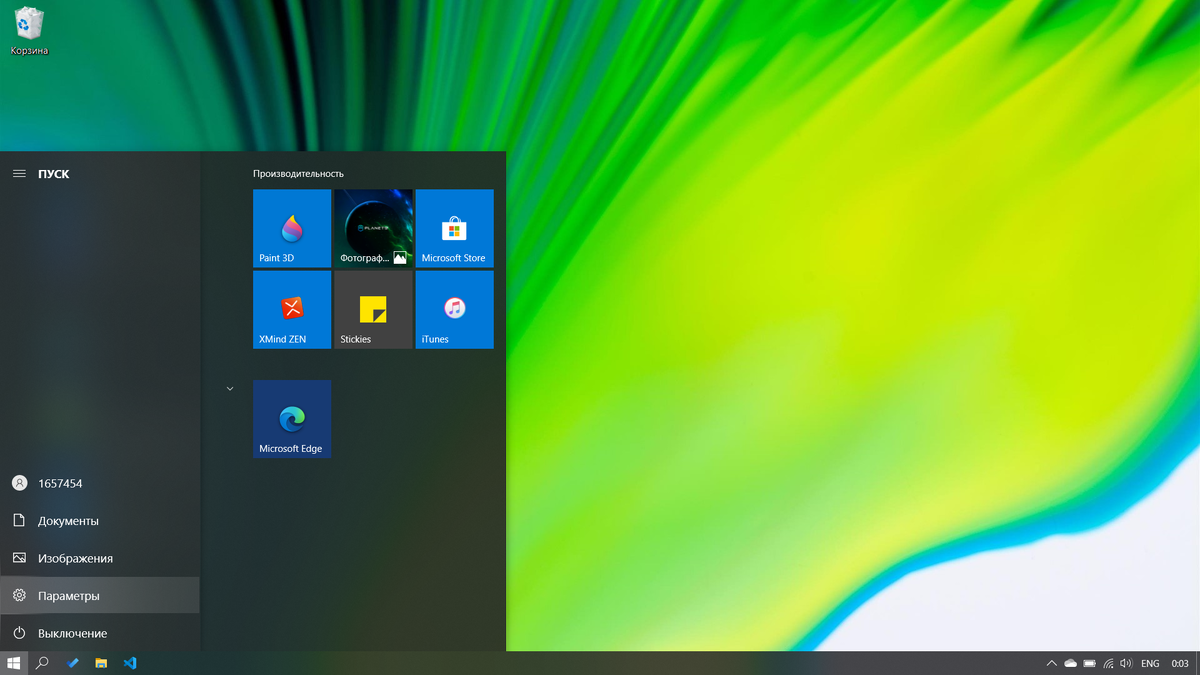
Task: Click the Выключение power option
Action: point(100,633)
